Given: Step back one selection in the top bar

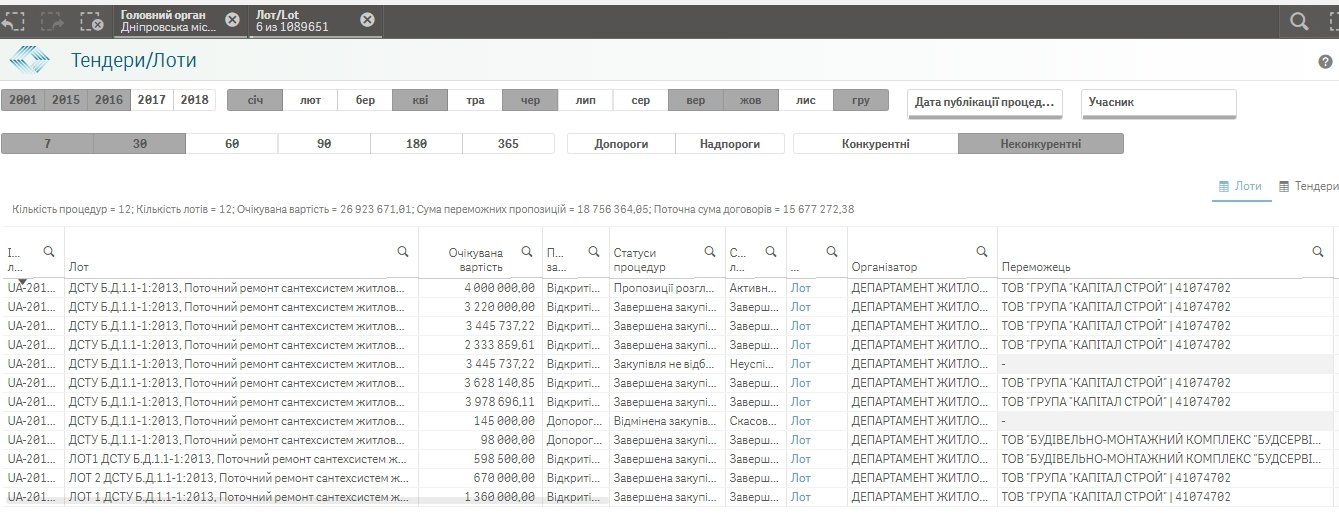Looking at the screenshot, I should (x=12, y=21).
